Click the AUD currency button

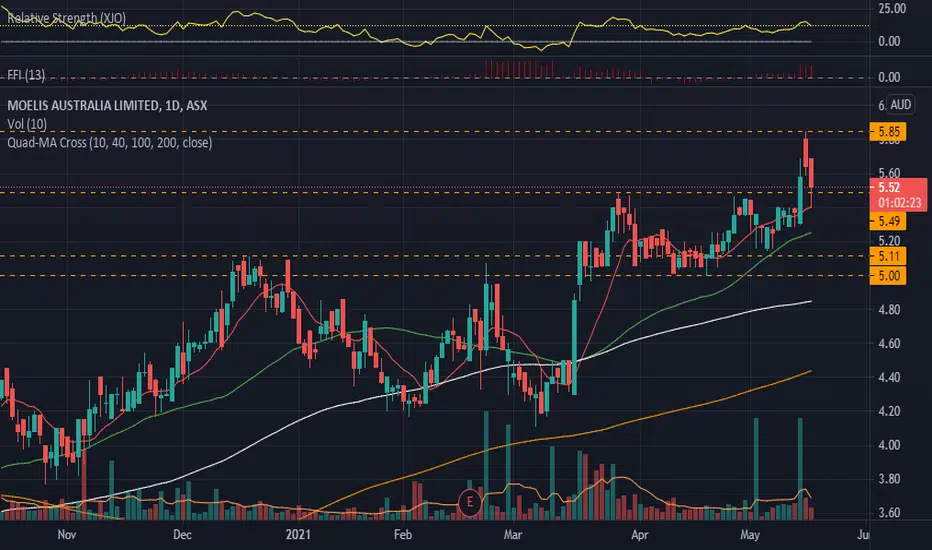point(900,105)
